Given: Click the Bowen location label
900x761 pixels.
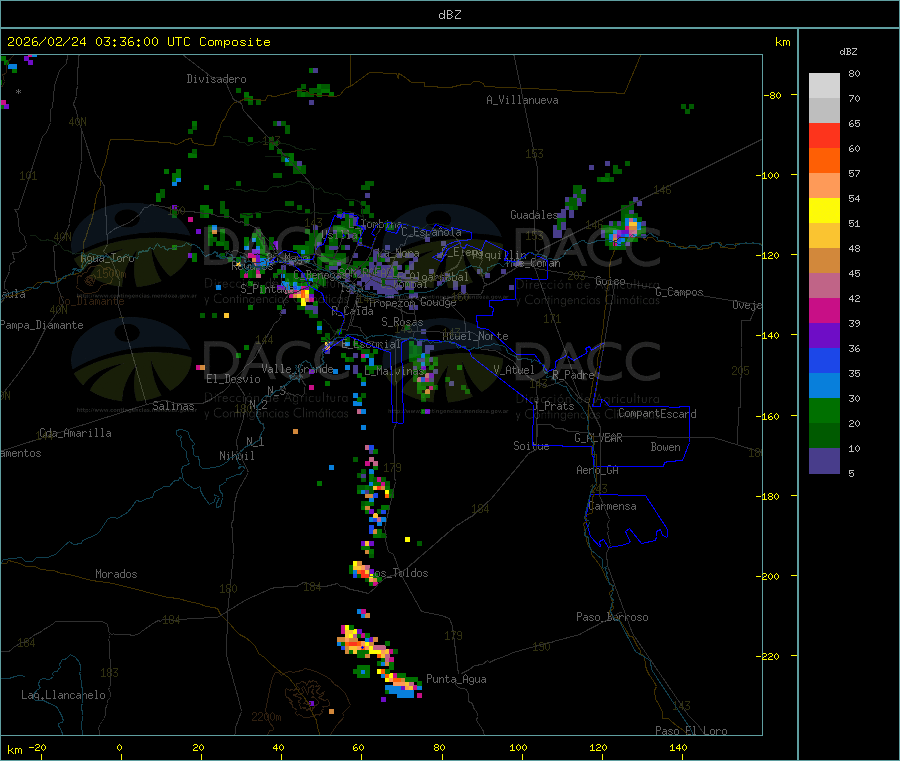Looking at the screenshot, I should point(665,447).
